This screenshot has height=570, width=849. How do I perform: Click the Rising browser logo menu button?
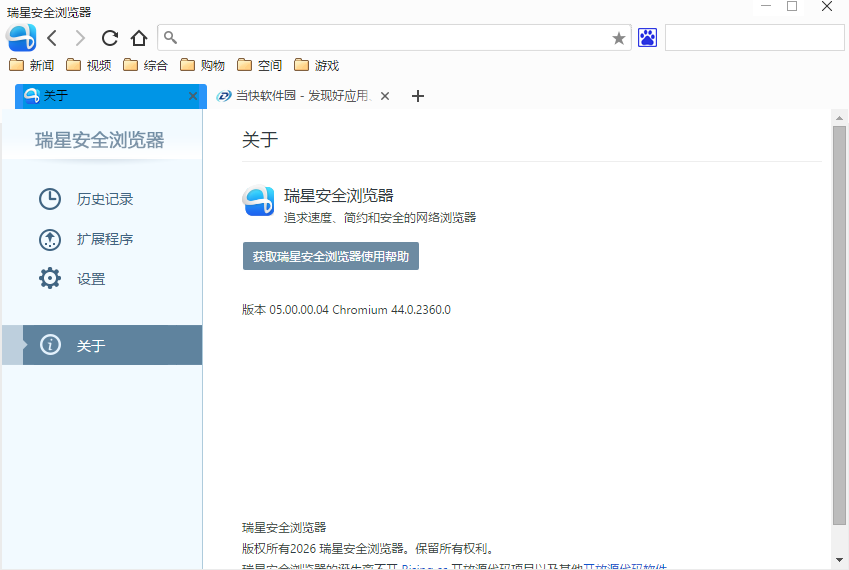(x=21, y=38)
